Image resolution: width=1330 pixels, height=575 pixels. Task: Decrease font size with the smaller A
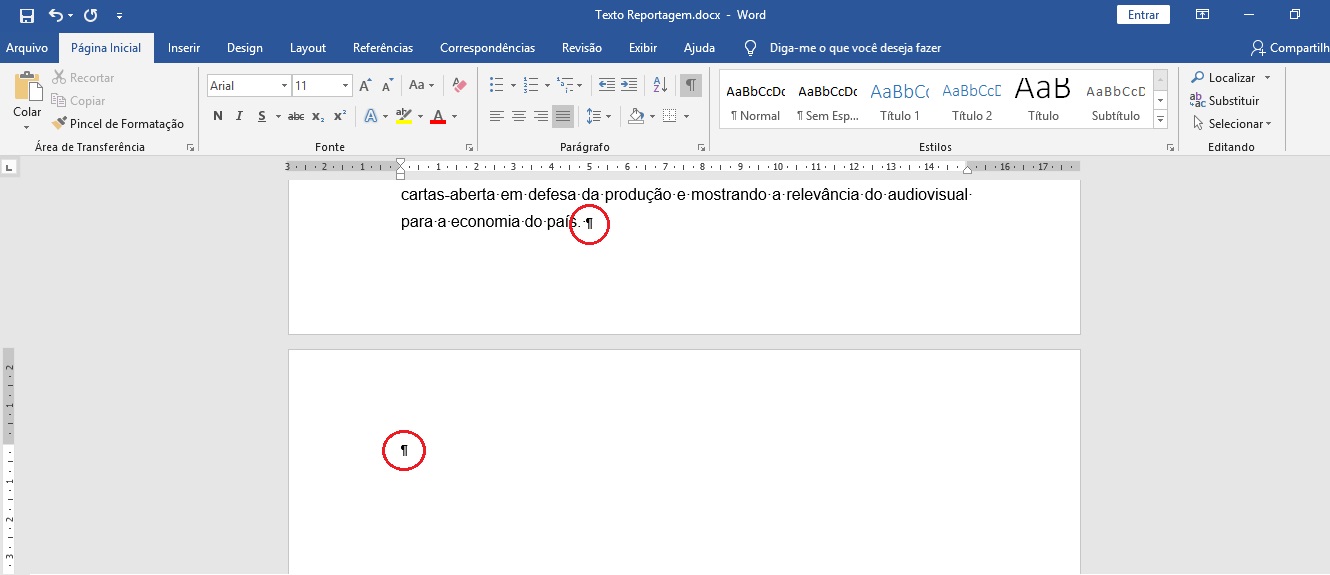[x=387, y=86]
